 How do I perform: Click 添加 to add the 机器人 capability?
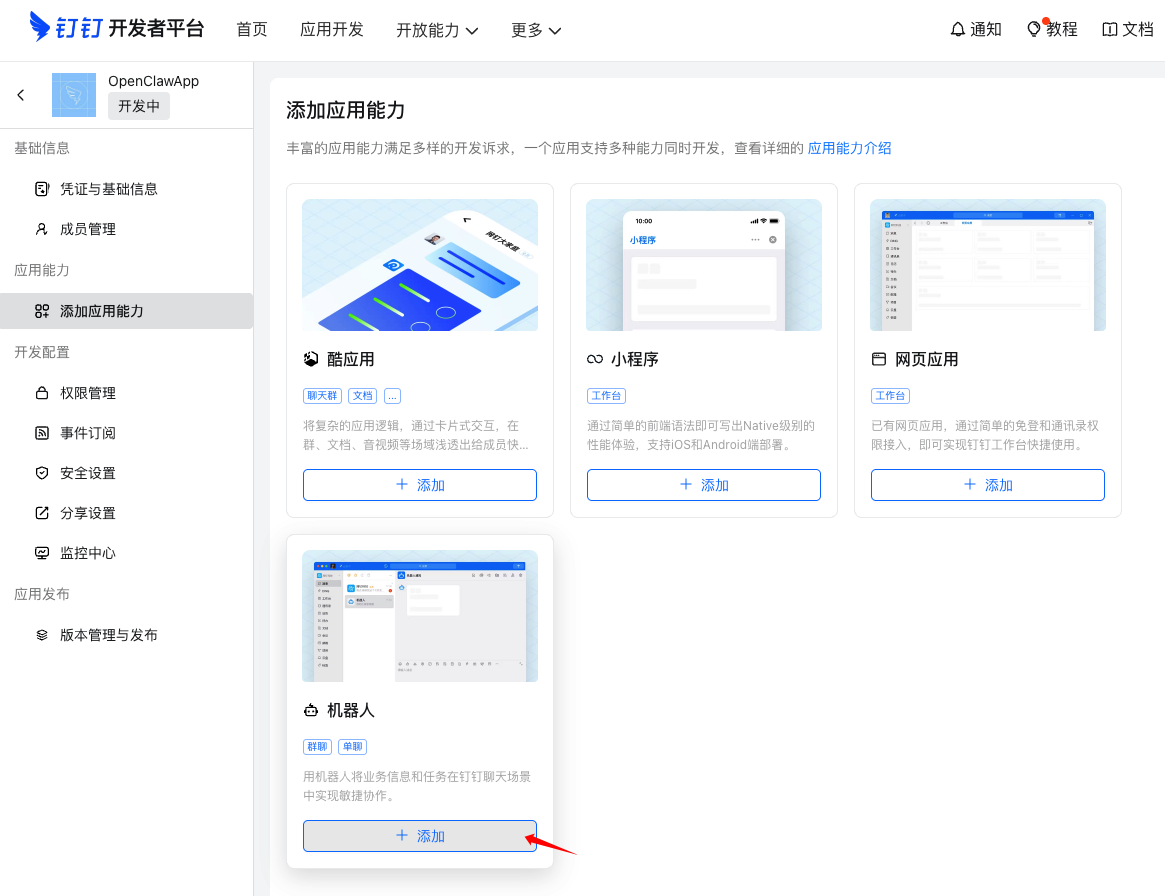[x=419, y=836]
